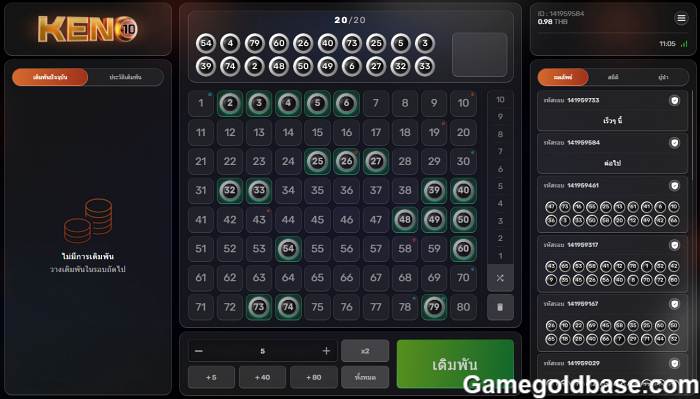This screenshot has width=700, height=399.
Task: Select quick-pick count 5
Action: (500, 186)
